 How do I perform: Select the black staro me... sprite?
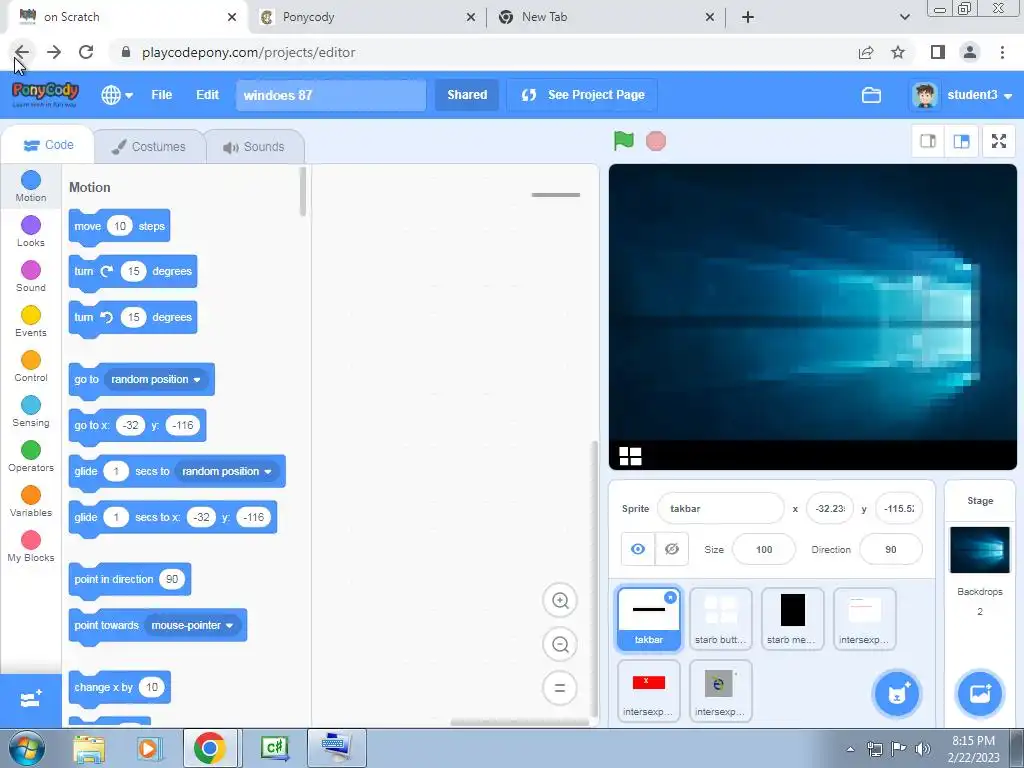(792, 618)
